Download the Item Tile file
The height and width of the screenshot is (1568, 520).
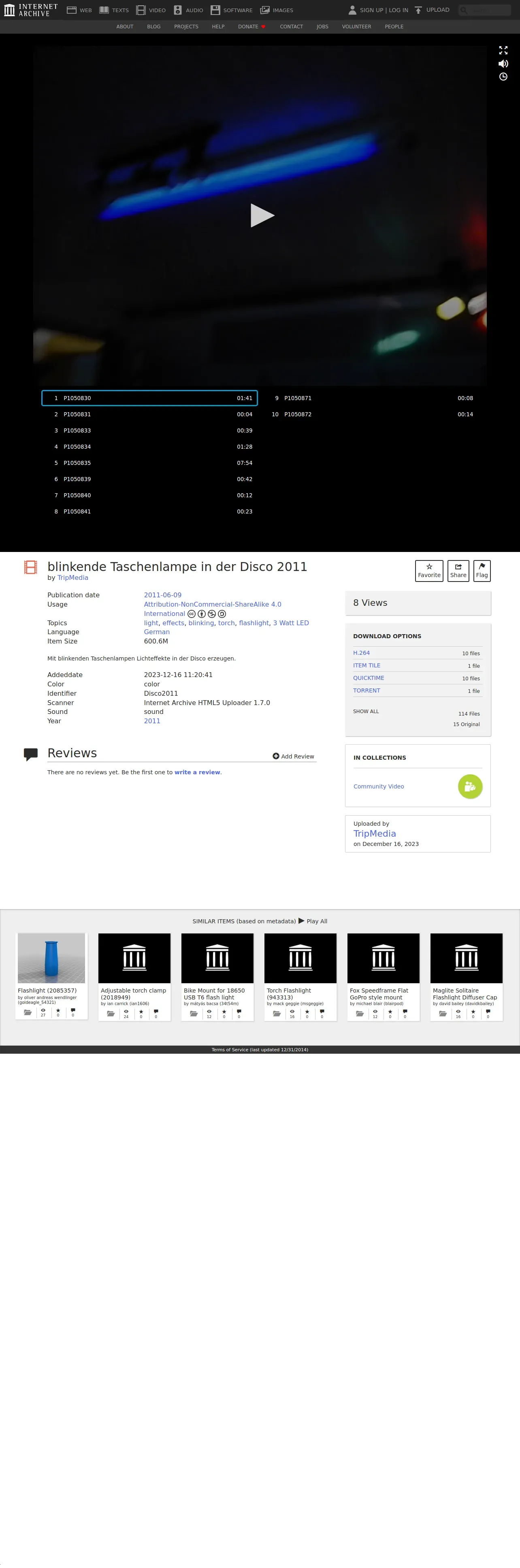click(x=367, y=666)
